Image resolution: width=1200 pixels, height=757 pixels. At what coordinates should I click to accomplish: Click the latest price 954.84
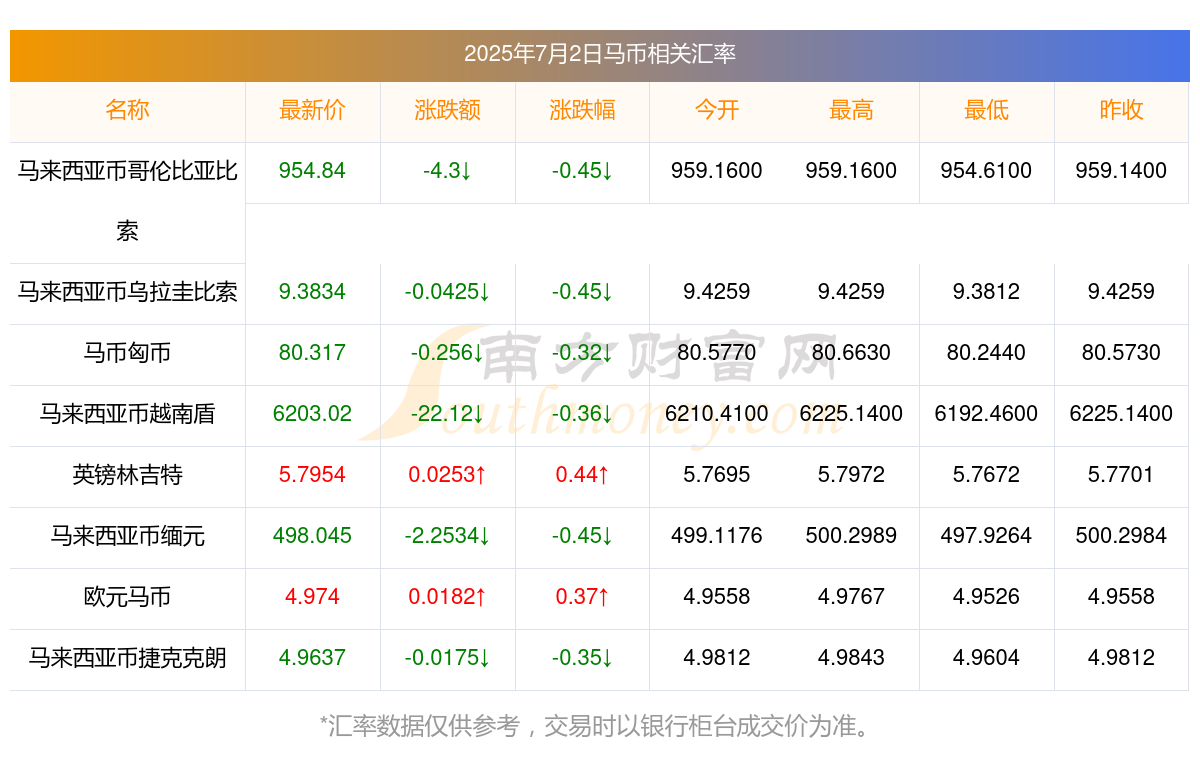click(312, 171)
